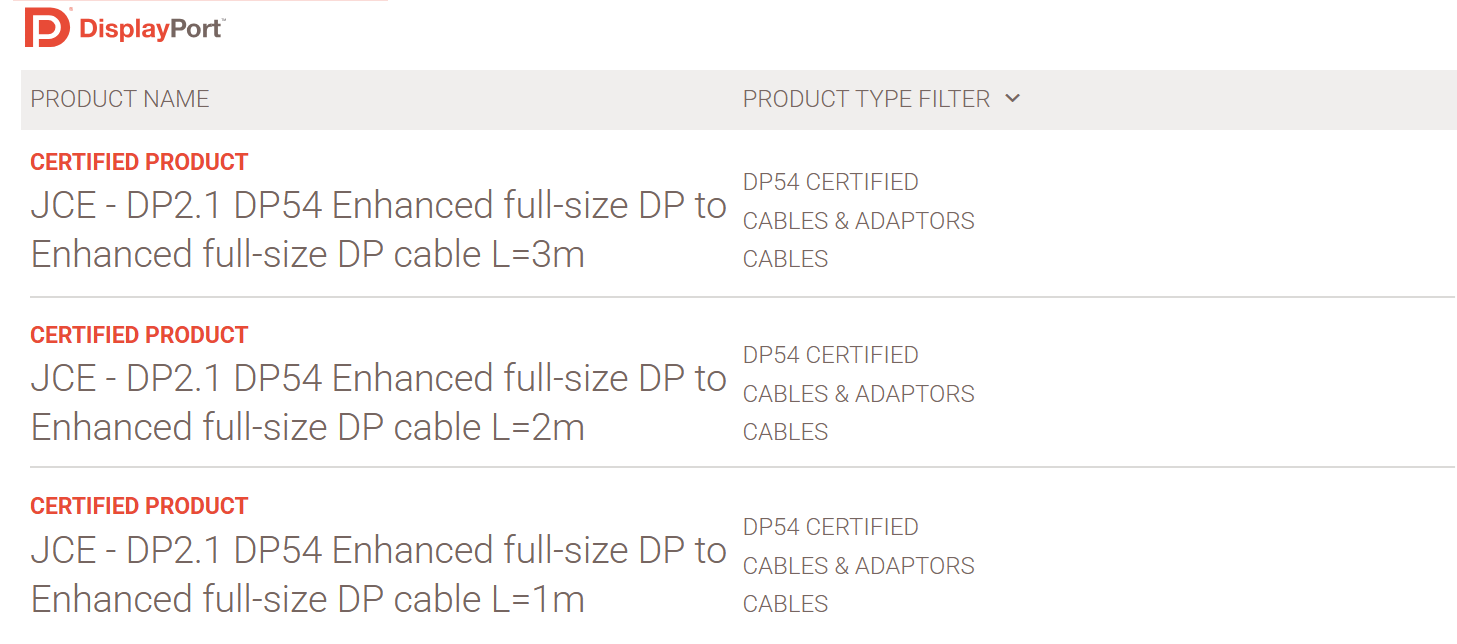Screen dimensions: 1457x644
Task: Select DP54 Certified tag in L=2m row
Action: [x=830, y=355]
